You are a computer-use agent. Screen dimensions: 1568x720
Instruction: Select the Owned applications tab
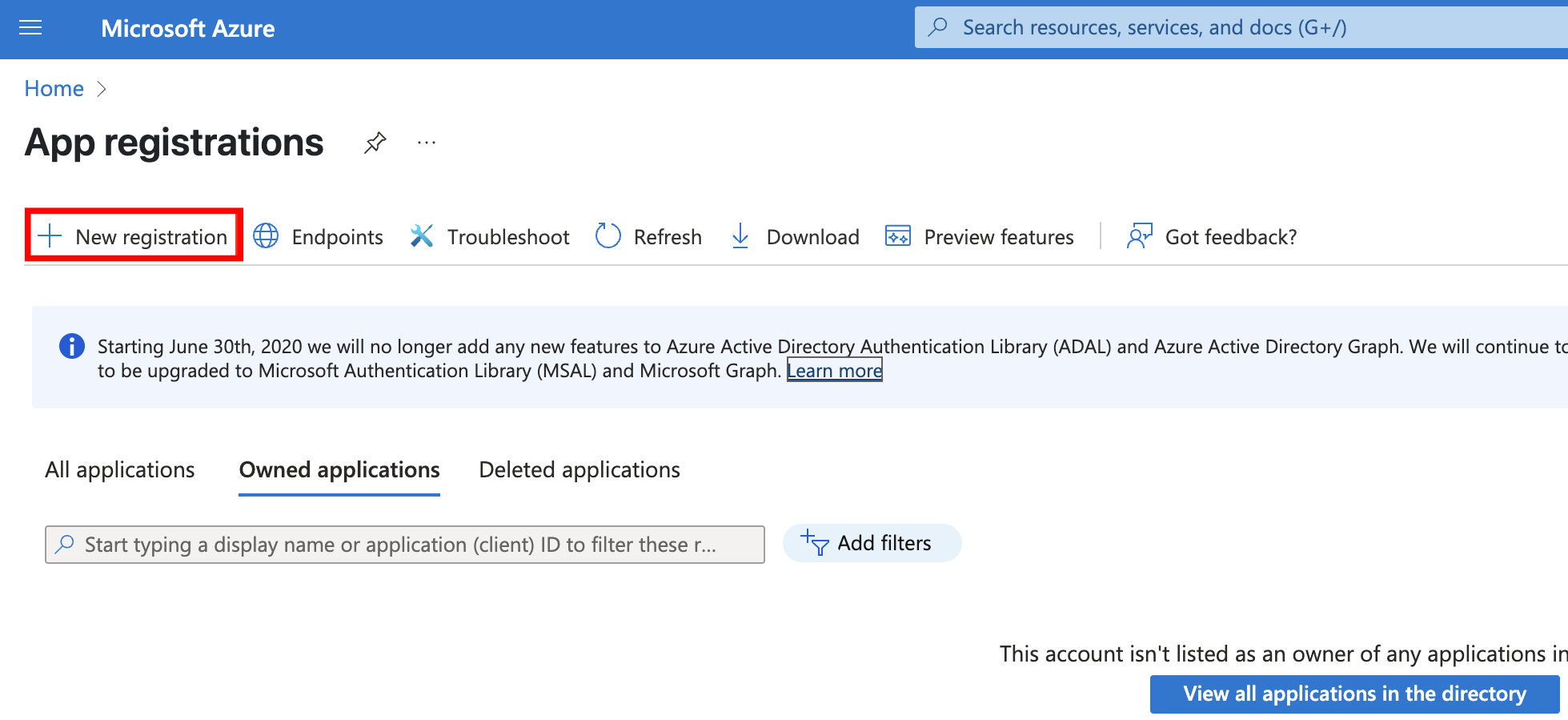(x=339, y=469)
